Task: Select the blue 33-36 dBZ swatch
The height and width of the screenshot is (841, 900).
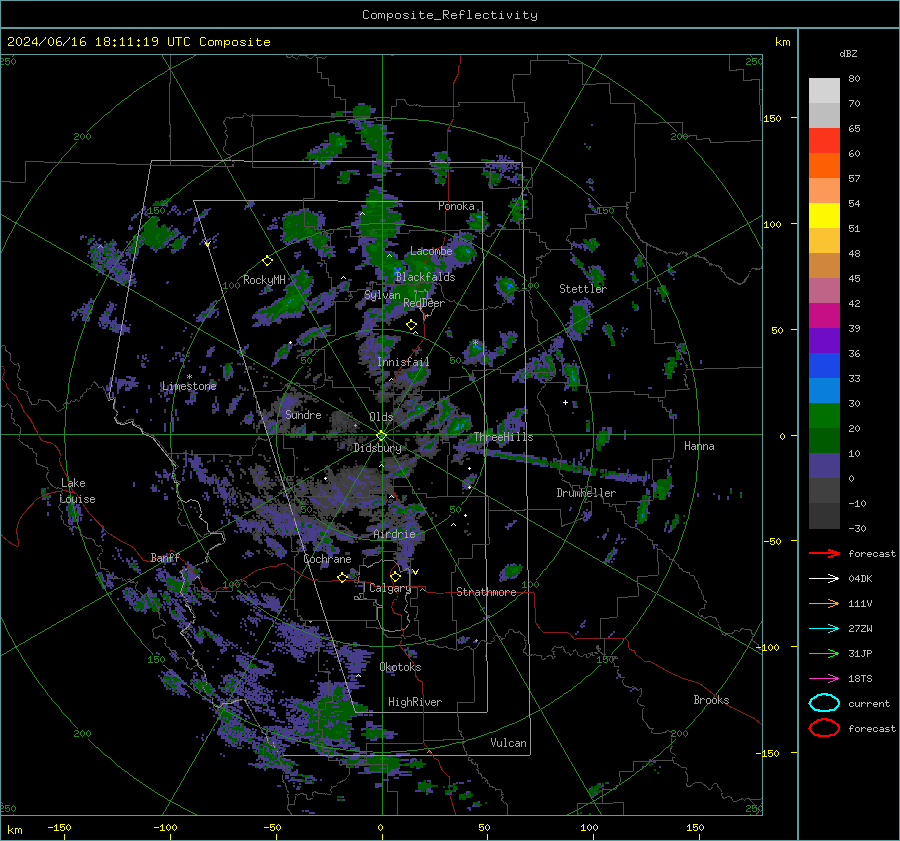Action: [824, 366]
